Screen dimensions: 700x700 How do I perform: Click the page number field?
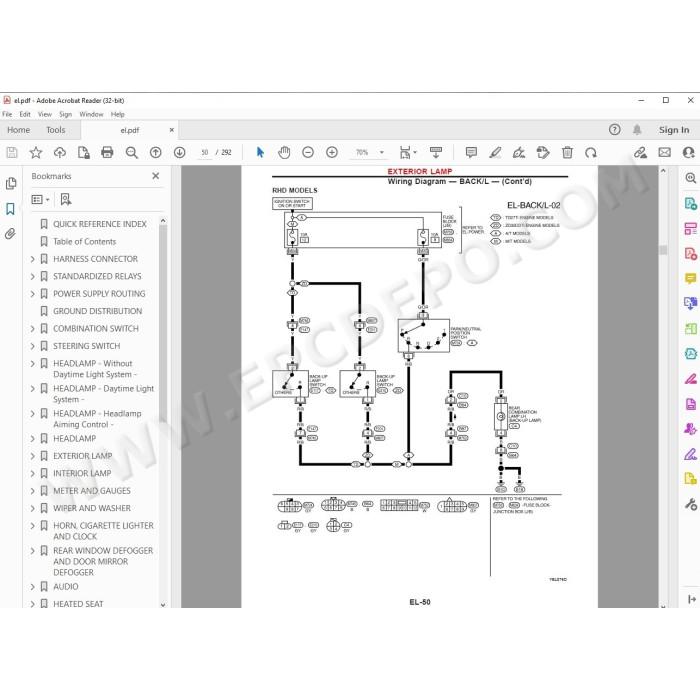click(x=205, y=153)
